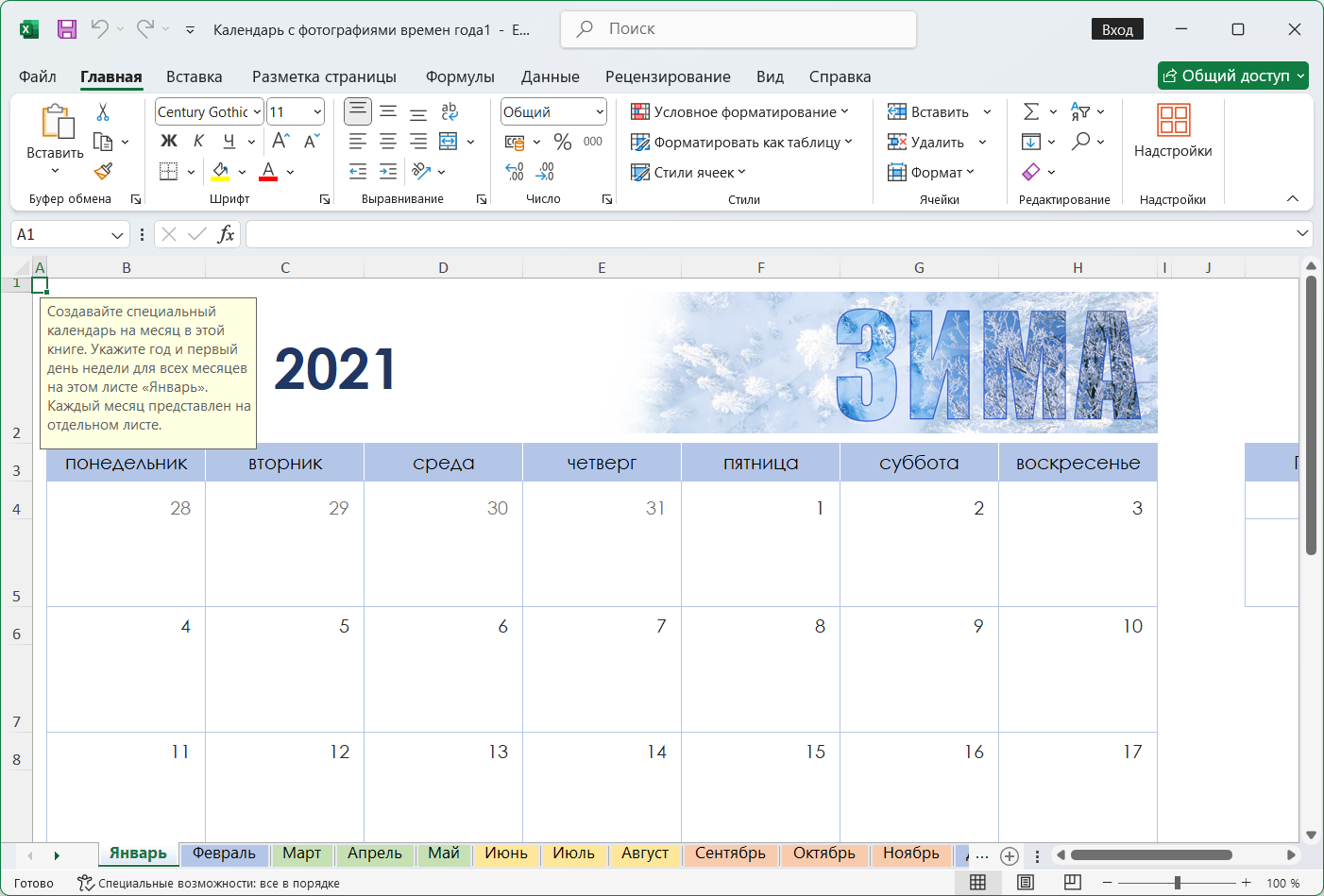1324x896 pixels.
Task: Click the AutoSum sigma icon
Action: [1031, 111]
